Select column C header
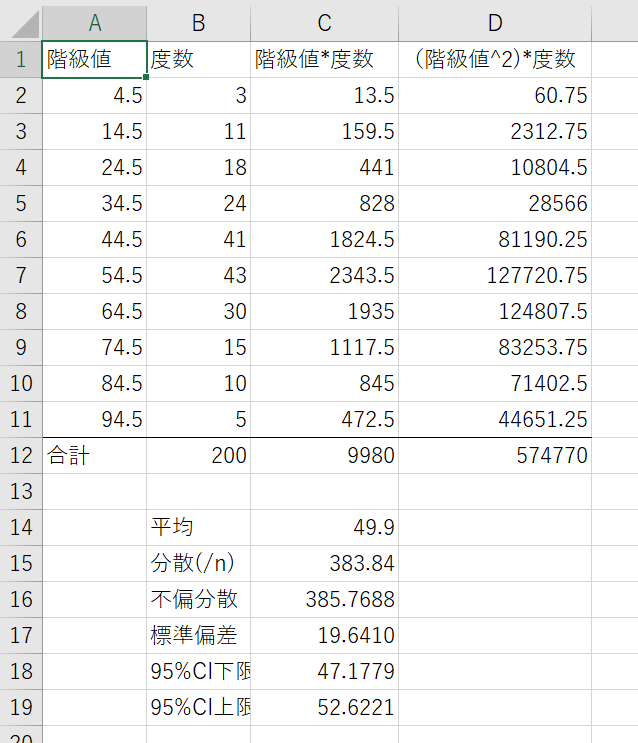The height and width of the screenshot is (743, 638). 324,23
